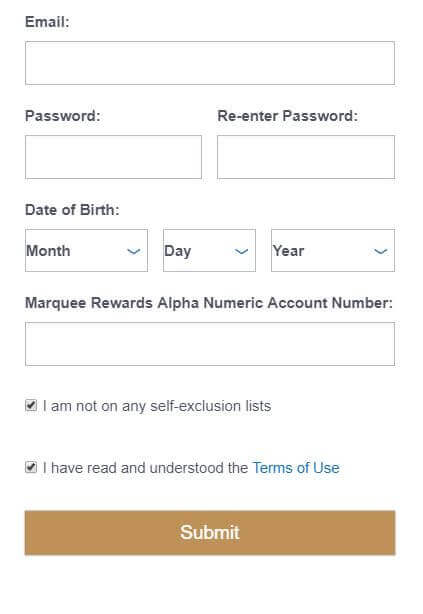Screen dimensions: 423x614
Task: Submit the registration form
Action: tap(210, 533)
